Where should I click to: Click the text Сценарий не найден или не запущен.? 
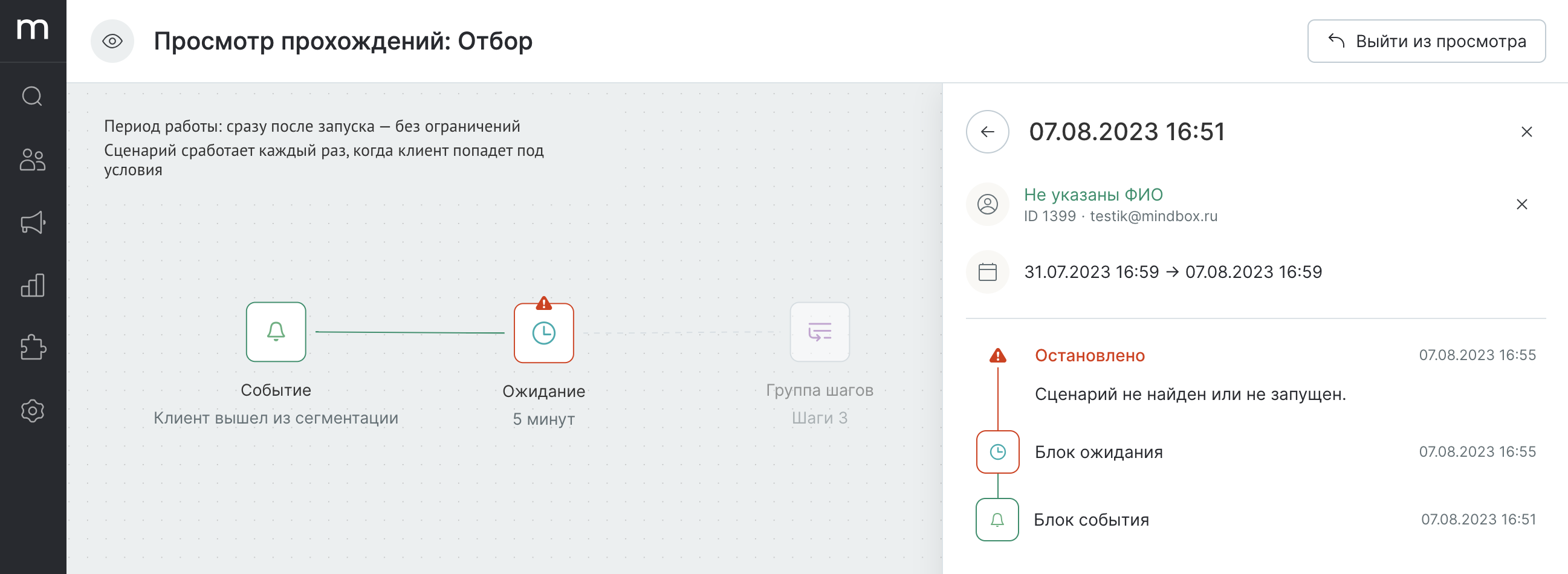pyautogui.click(x=1190, y=395)
